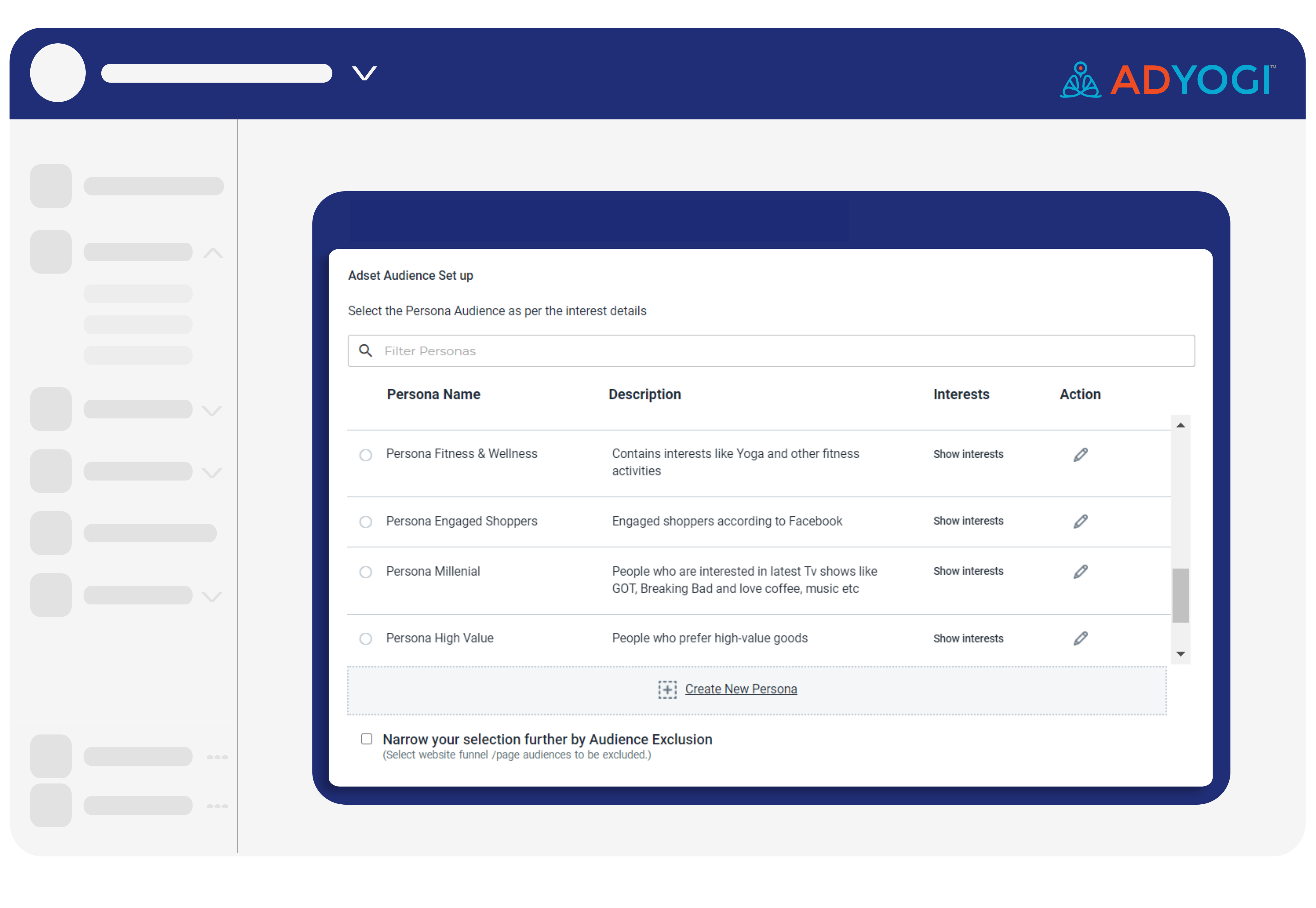Viewport: 1316px width, 908px height.
Task: Select Persona Fitness & Wellness radio button
Action: (366, 455)
